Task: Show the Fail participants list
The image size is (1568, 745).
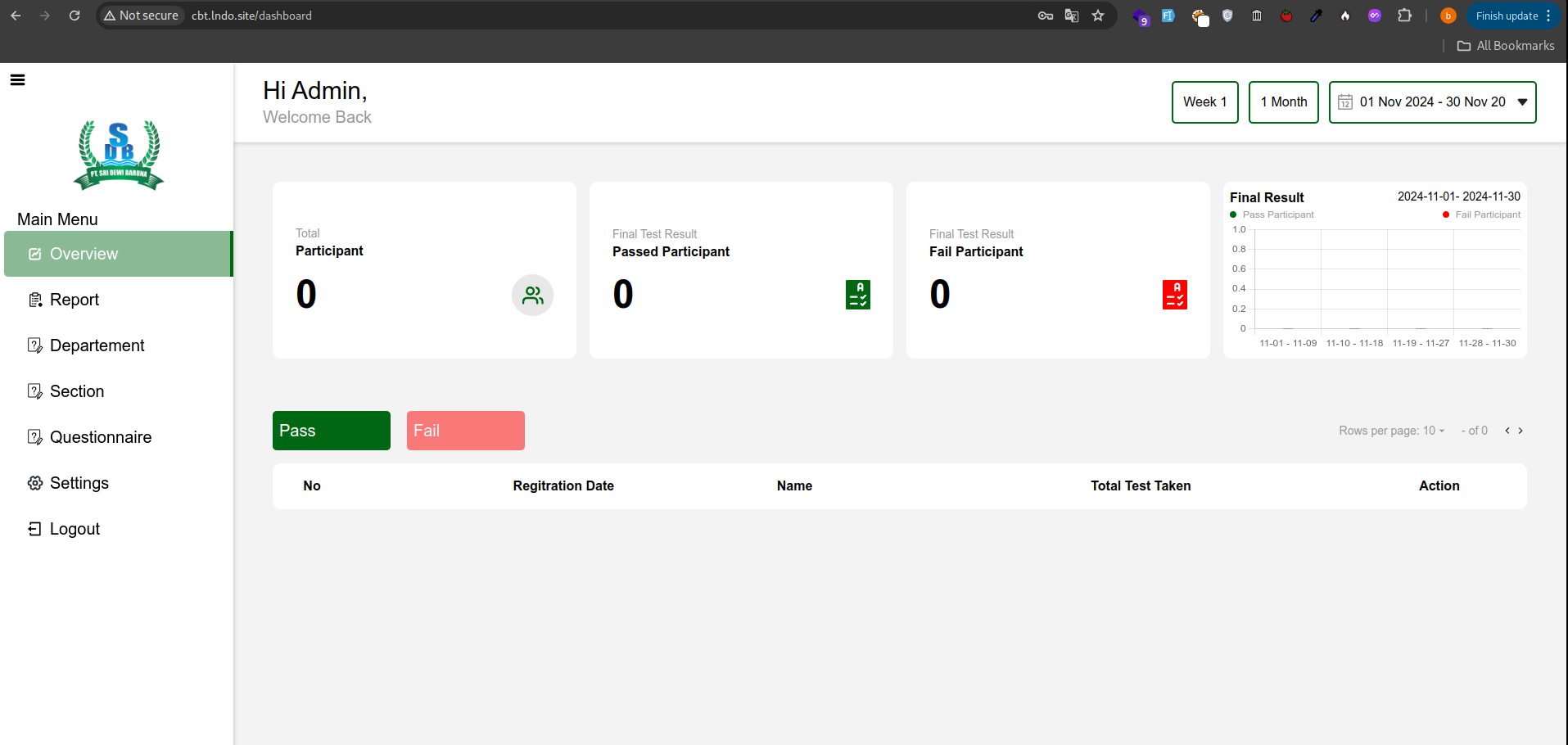Action: click(x=465, y=431)
